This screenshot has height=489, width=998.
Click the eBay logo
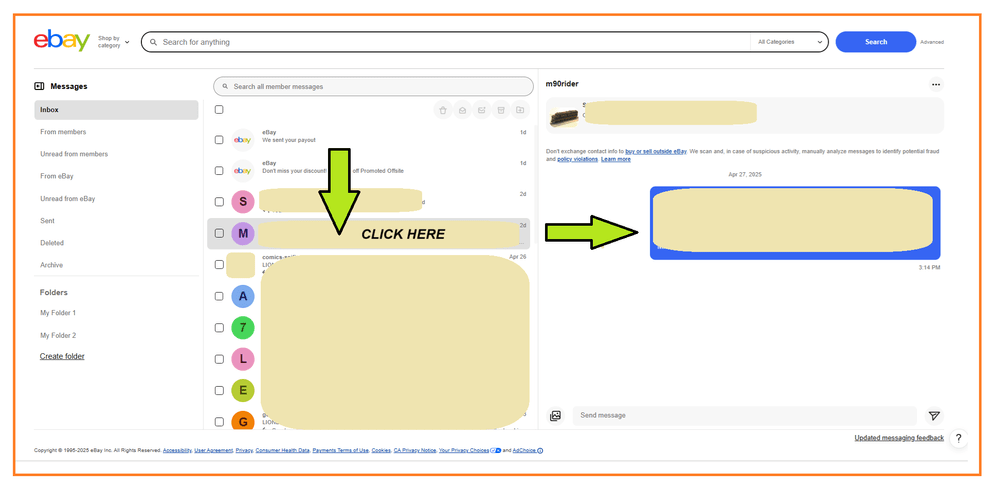click(62, 41)
